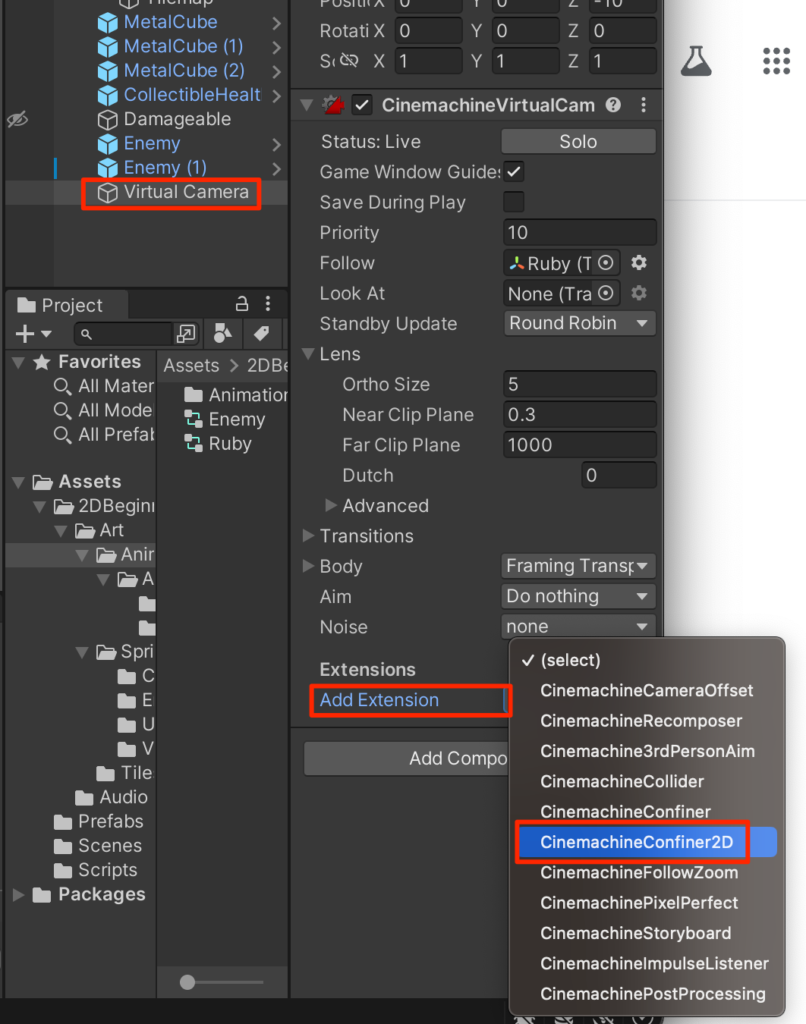Open CinemachineVirtualCamera help reference icon
This screenshot has width=806, height=1024.
[x=613, y=104]
